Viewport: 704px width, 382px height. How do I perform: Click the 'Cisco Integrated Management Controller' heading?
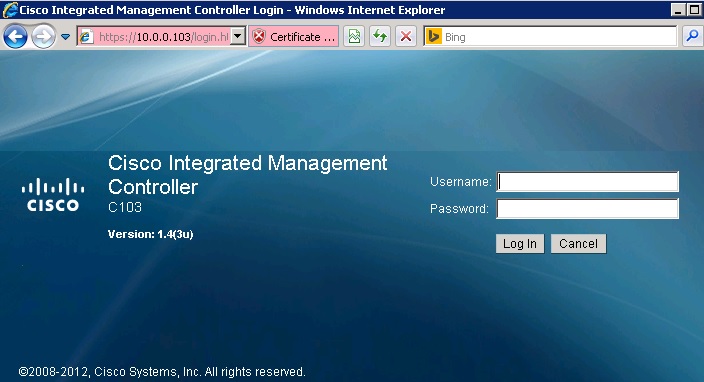pos(247,175)
